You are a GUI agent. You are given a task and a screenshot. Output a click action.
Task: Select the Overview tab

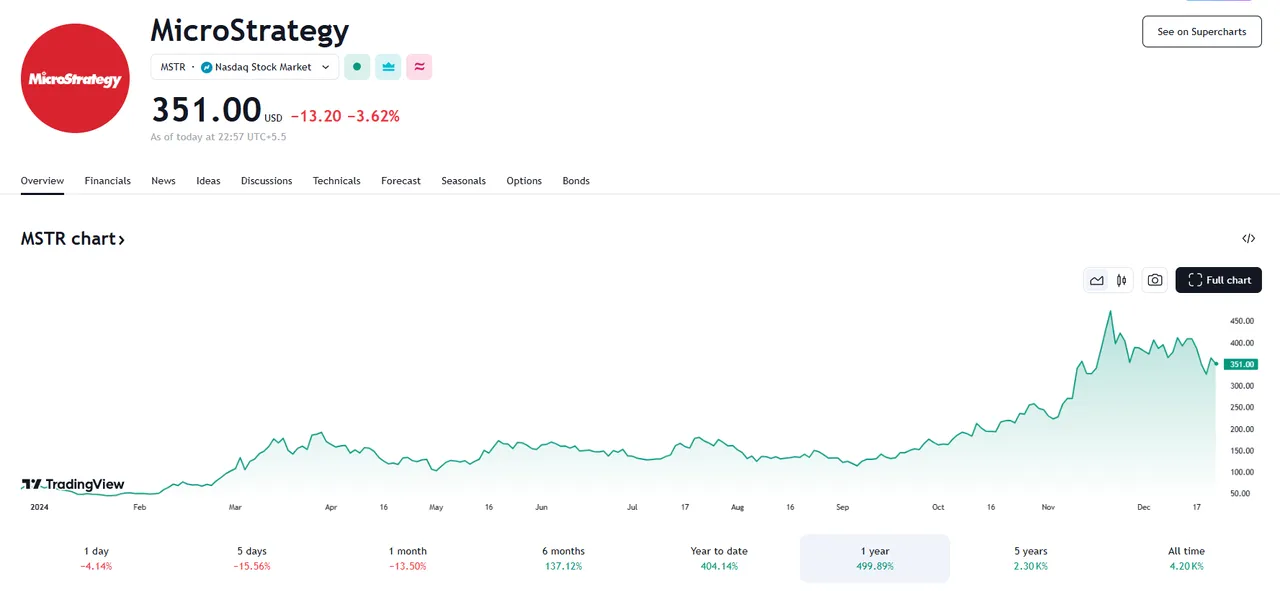[42, 181]
